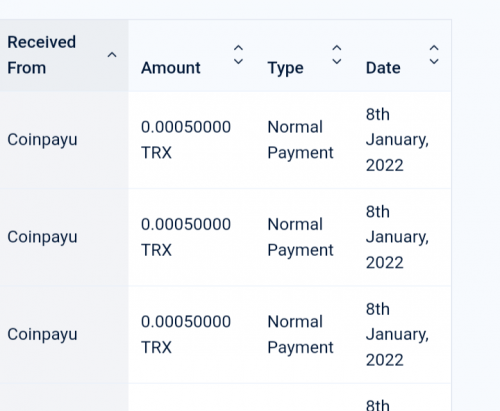Select the Date column header text
The height and width of the screenshot is (411, 500).
point(383,68)
